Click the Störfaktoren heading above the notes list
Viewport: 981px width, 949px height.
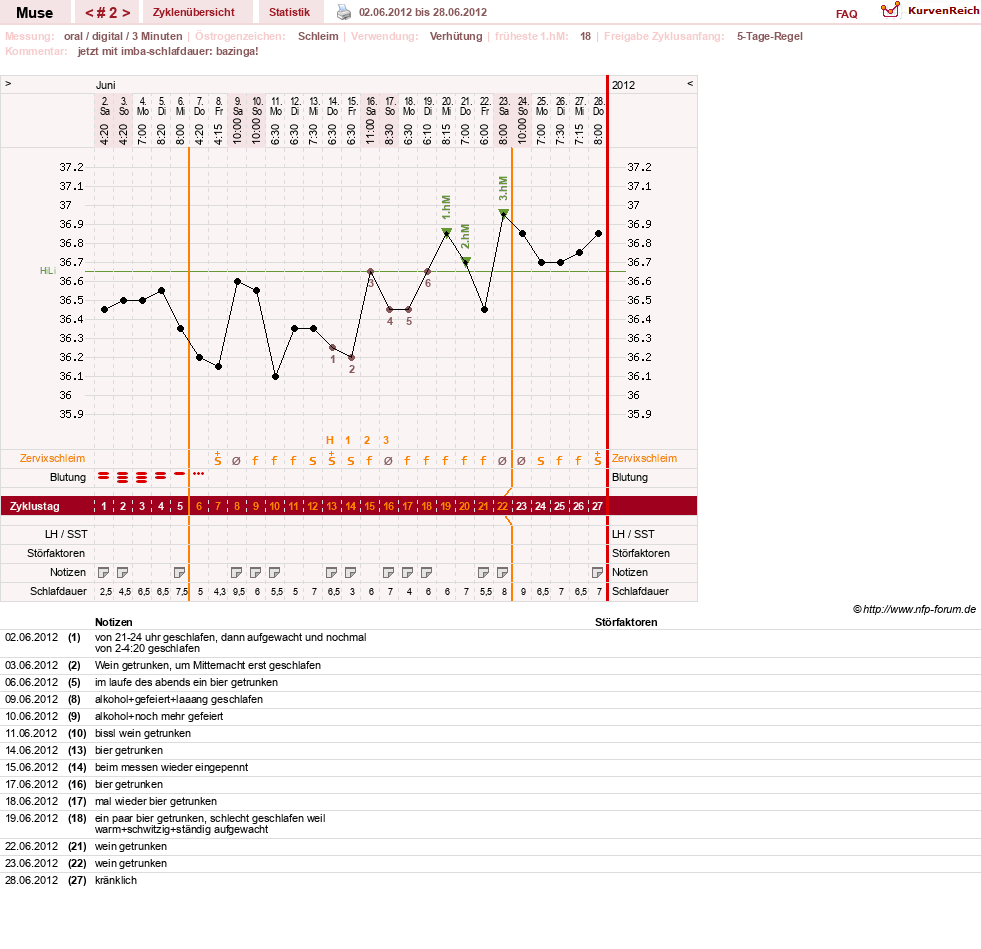pos(626,622)
